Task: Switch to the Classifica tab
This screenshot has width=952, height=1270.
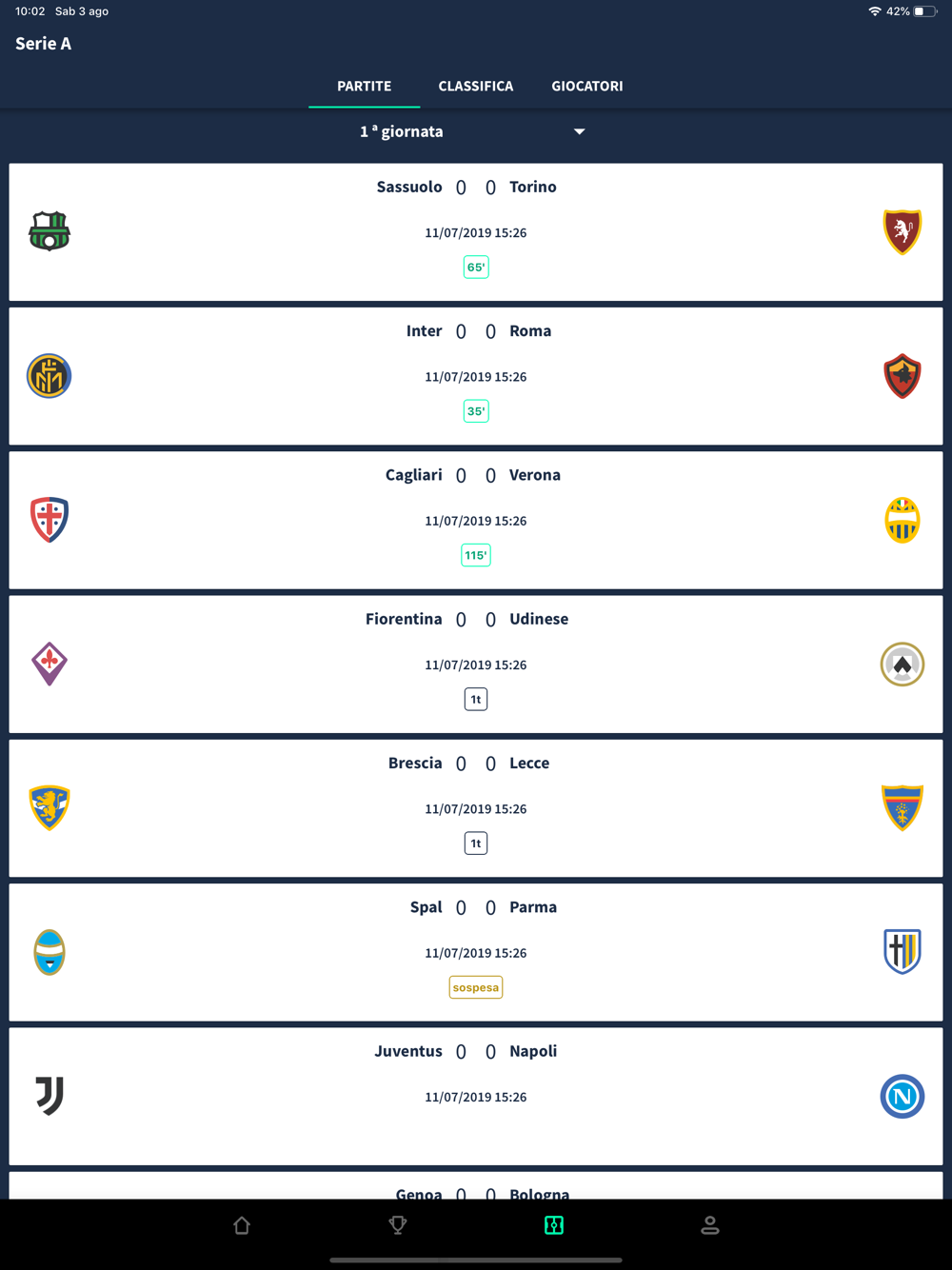Action: pos(476,86)
